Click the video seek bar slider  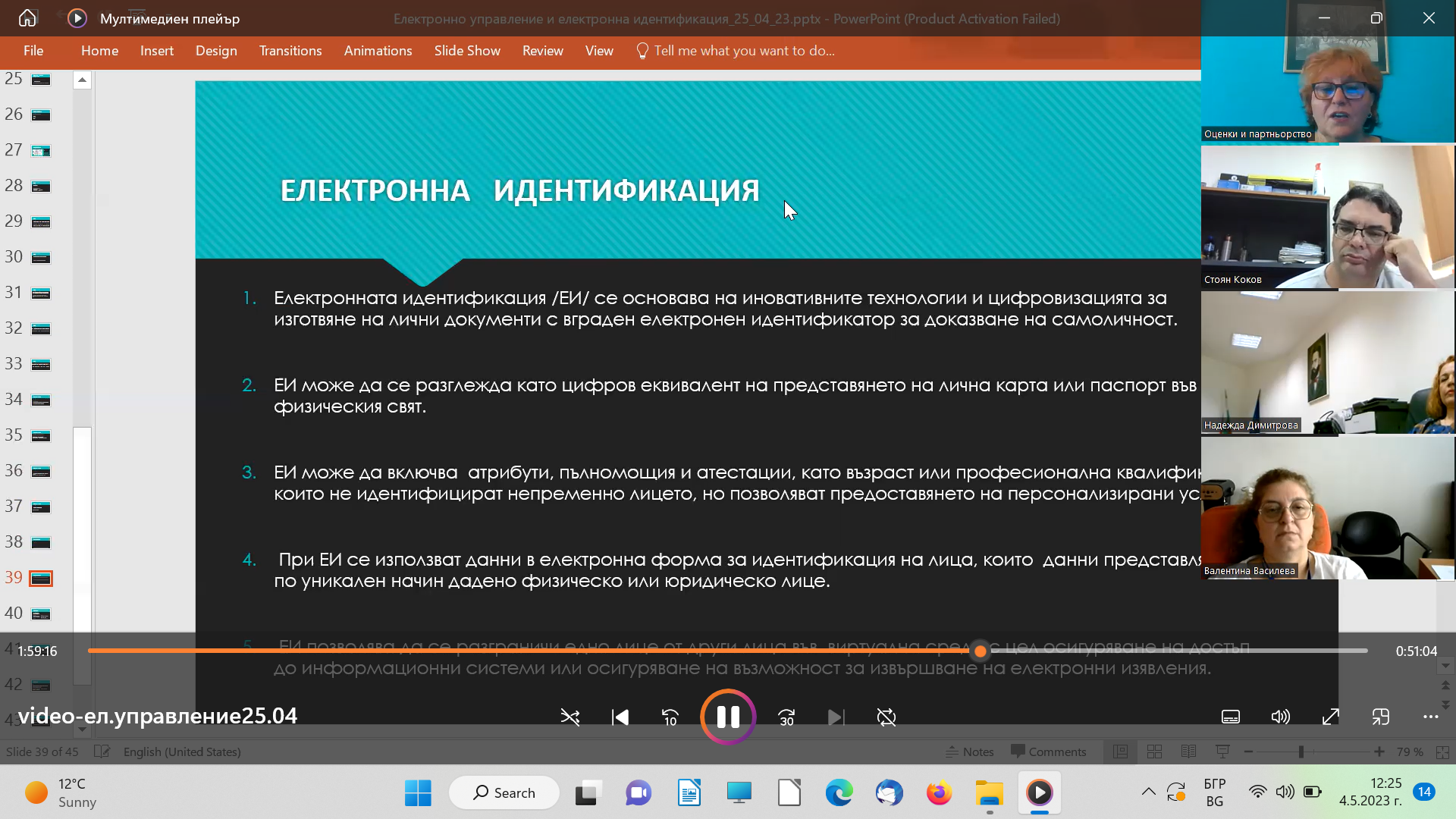[980, 651]
